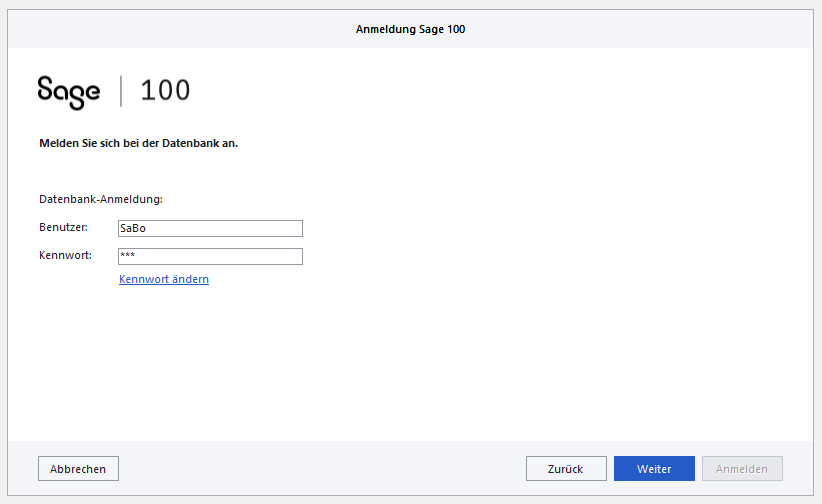Focus the Benutzer input field
822x504 pixels.
[x=210, y=228]
